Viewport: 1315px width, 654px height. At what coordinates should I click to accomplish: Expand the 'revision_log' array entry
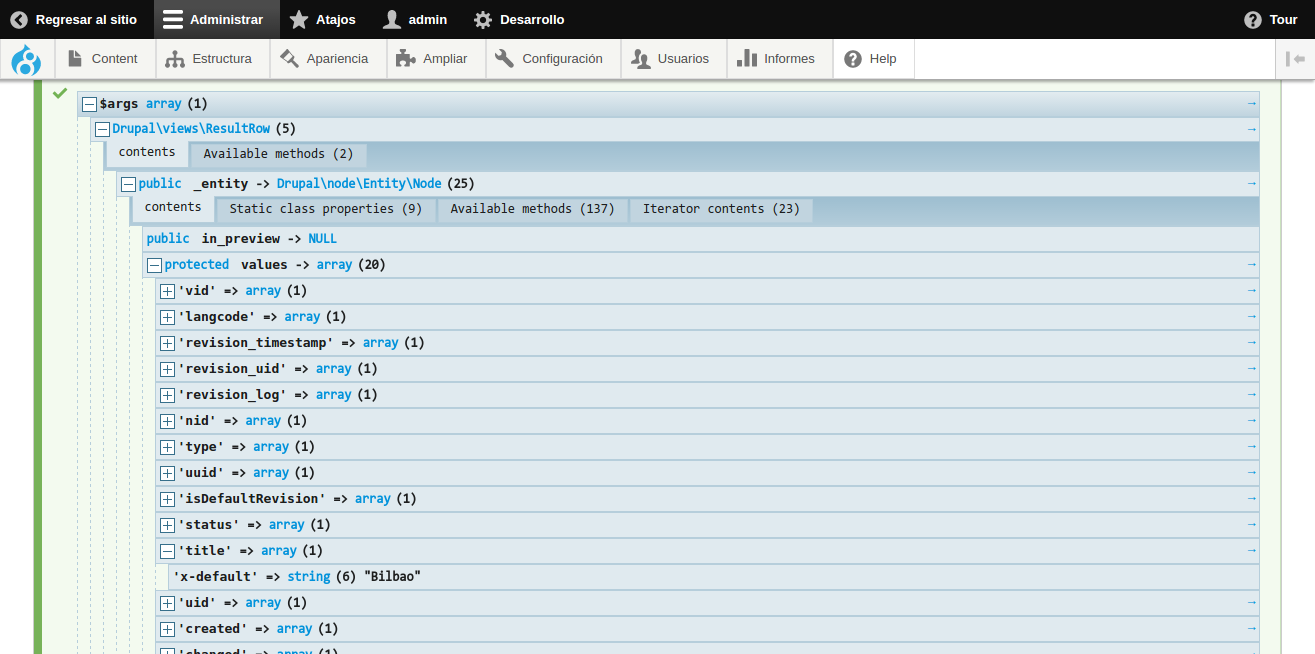167,395
